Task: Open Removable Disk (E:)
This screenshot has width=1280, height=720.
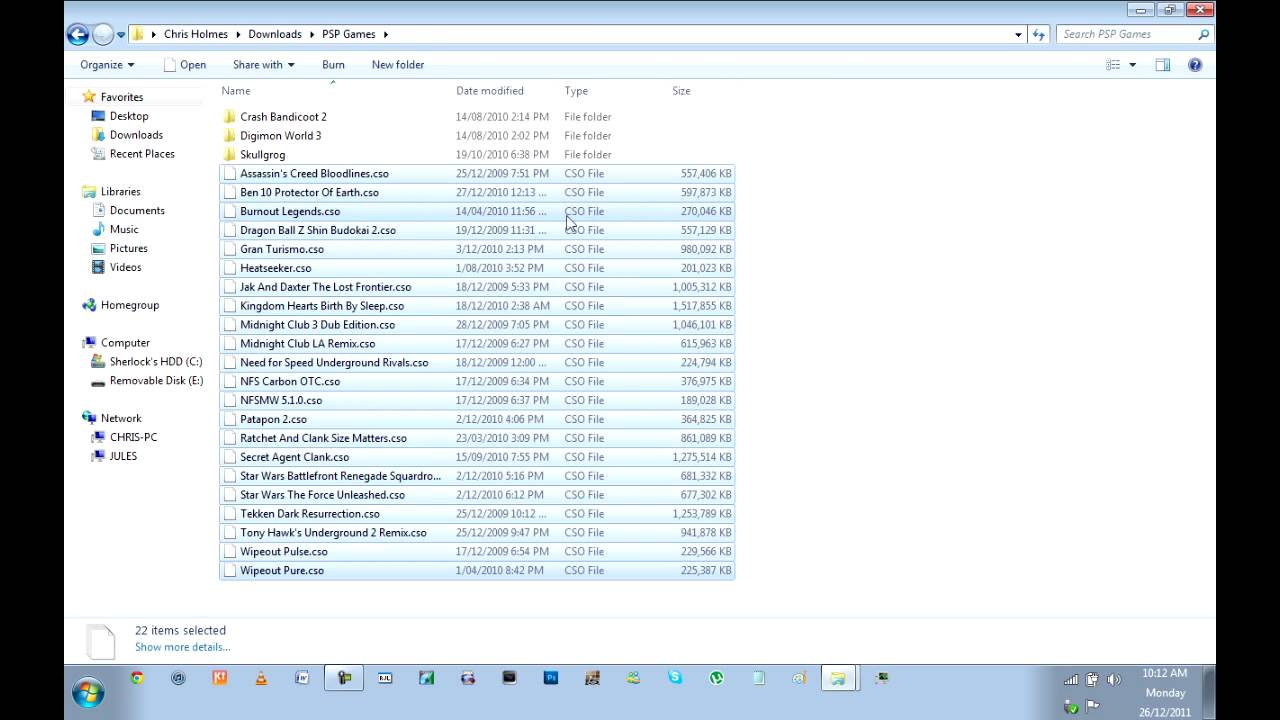Action: [x=156, y=381]
